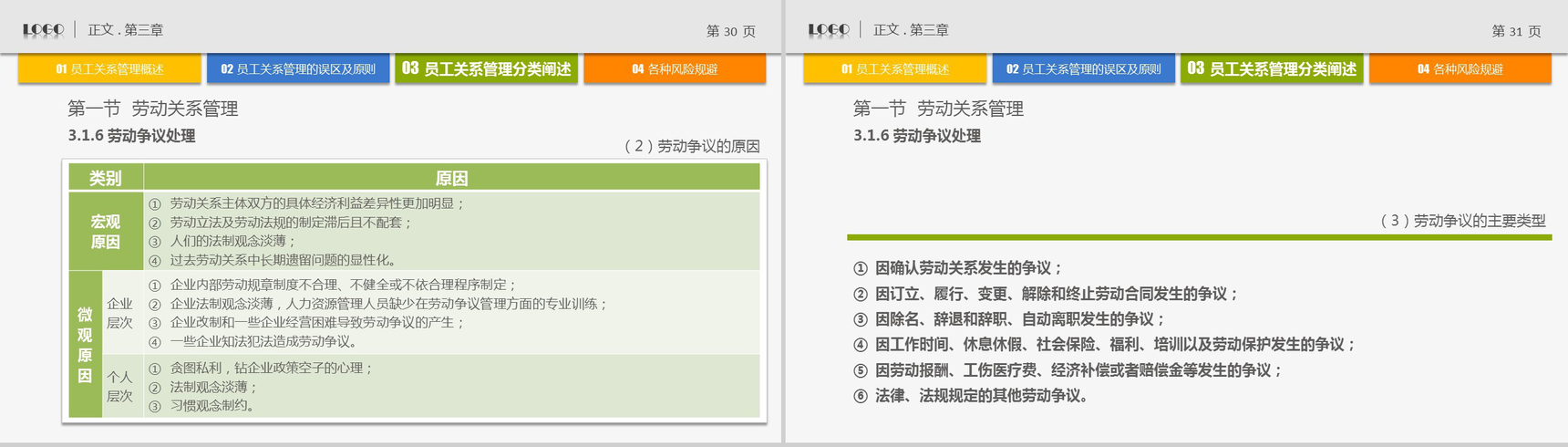The height and width of the screenshot is (447, 1568).
Task: Go to orange tab 04 各种风险规避 on page 30 slide
Action: (675, 69)
